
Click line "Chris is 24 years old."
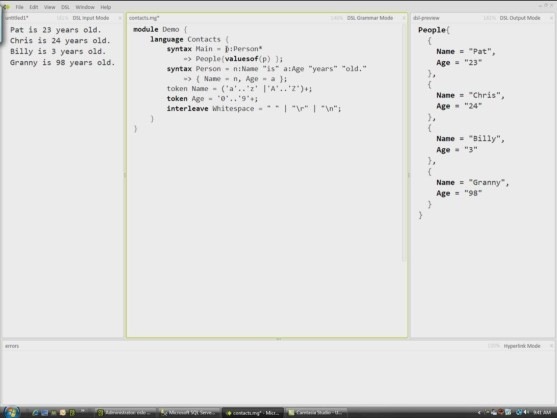click(x=60, y=40)
